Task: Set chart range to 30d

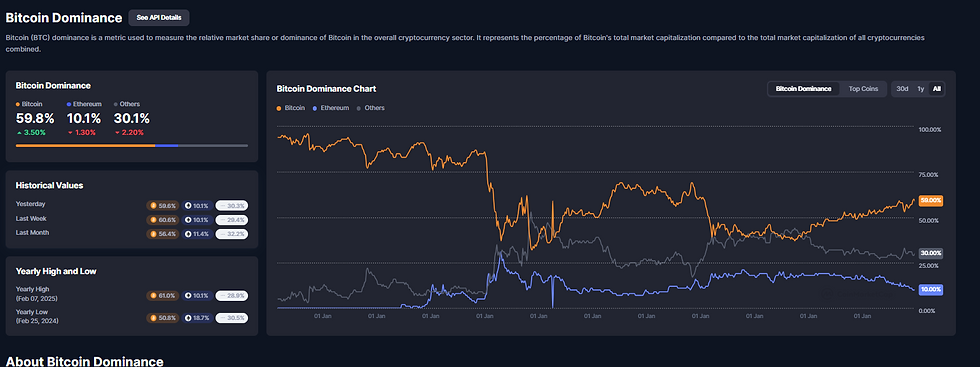Action: click(x=902, y=89)
